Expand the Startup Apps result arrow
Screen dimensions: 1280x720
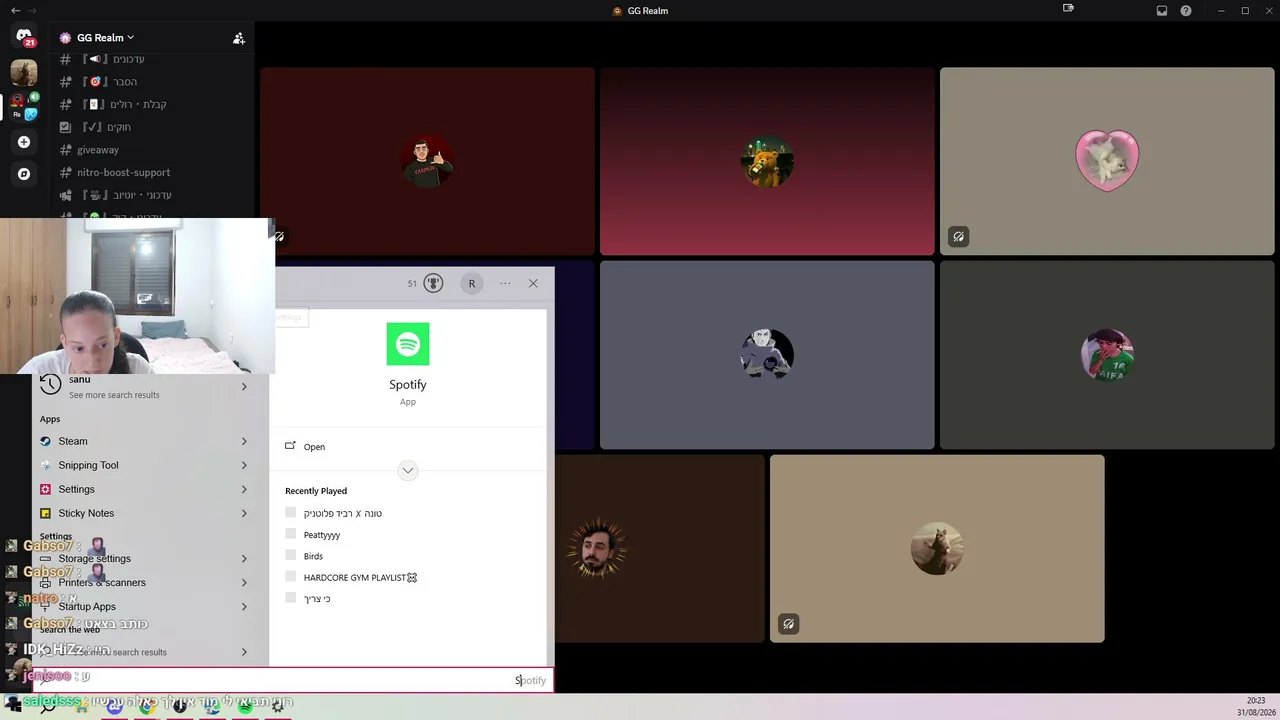(244, 606)
